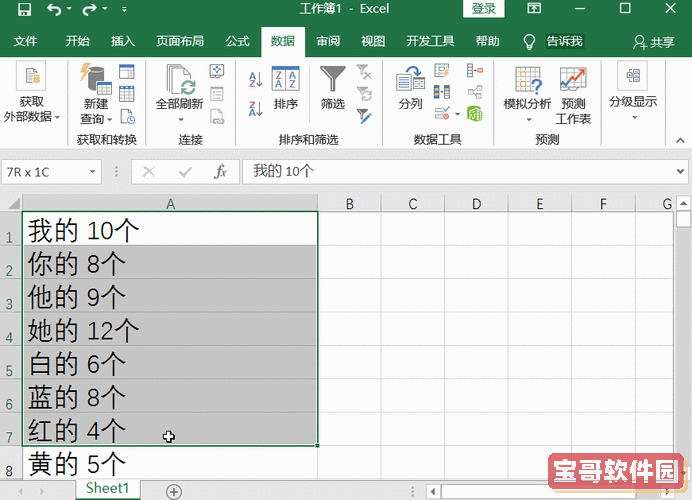This screenshot has height=500, width=692.
Task: Switch to the 审阅 tab
Action: (x=328, y=41)
